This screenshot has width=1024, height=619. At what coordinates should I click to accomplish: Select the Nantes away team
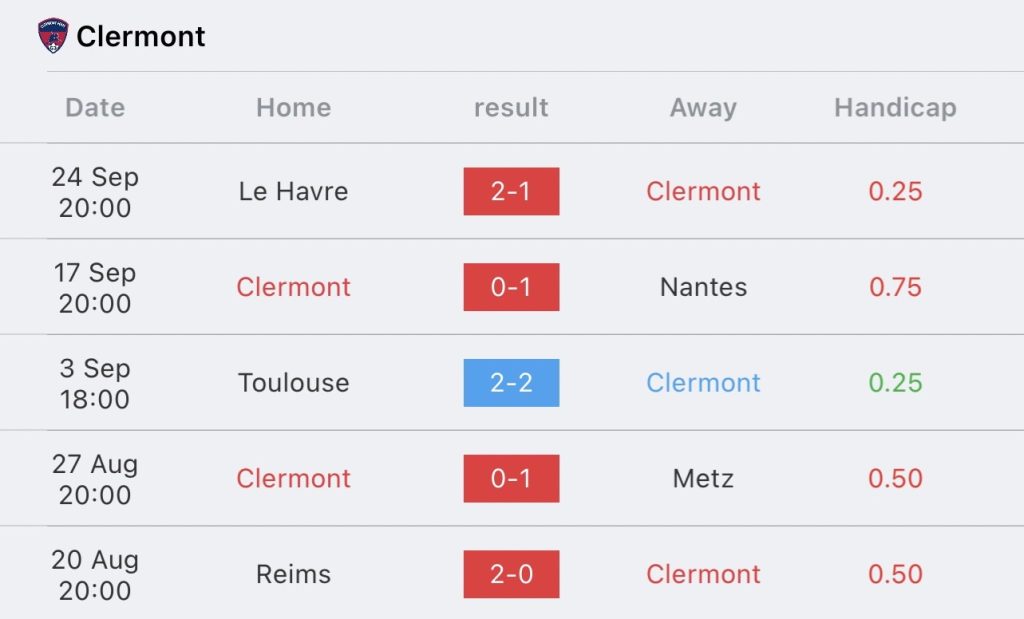(x=703, y=287)
